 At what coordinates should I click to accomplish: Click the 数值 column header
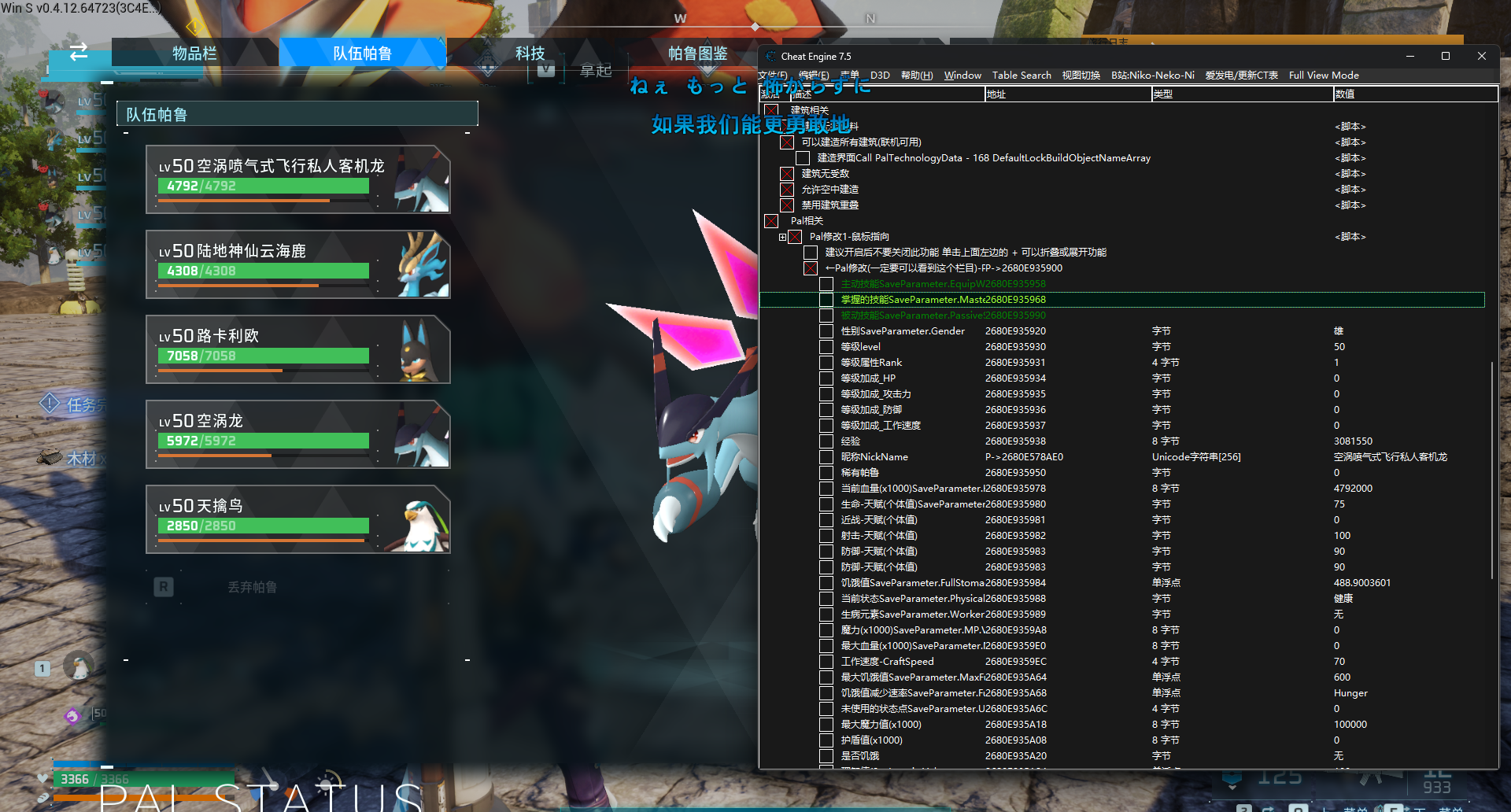pyautogui.click(x=1415, y=94)
